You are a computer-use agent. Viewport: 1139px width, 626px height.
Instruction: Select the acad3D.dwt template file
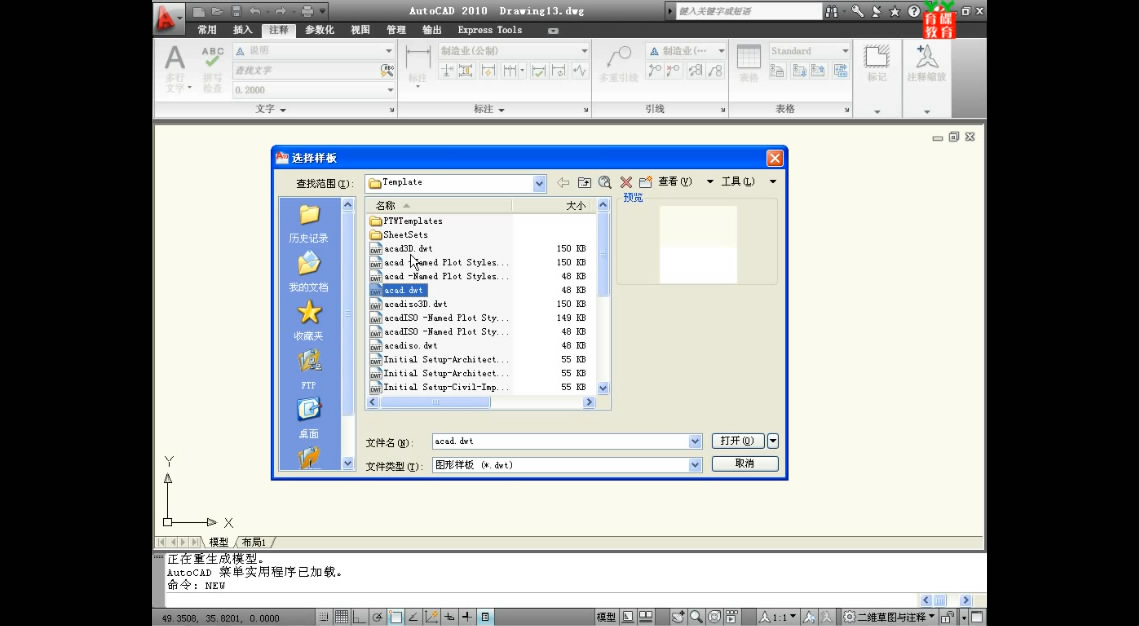click(401, 248)
